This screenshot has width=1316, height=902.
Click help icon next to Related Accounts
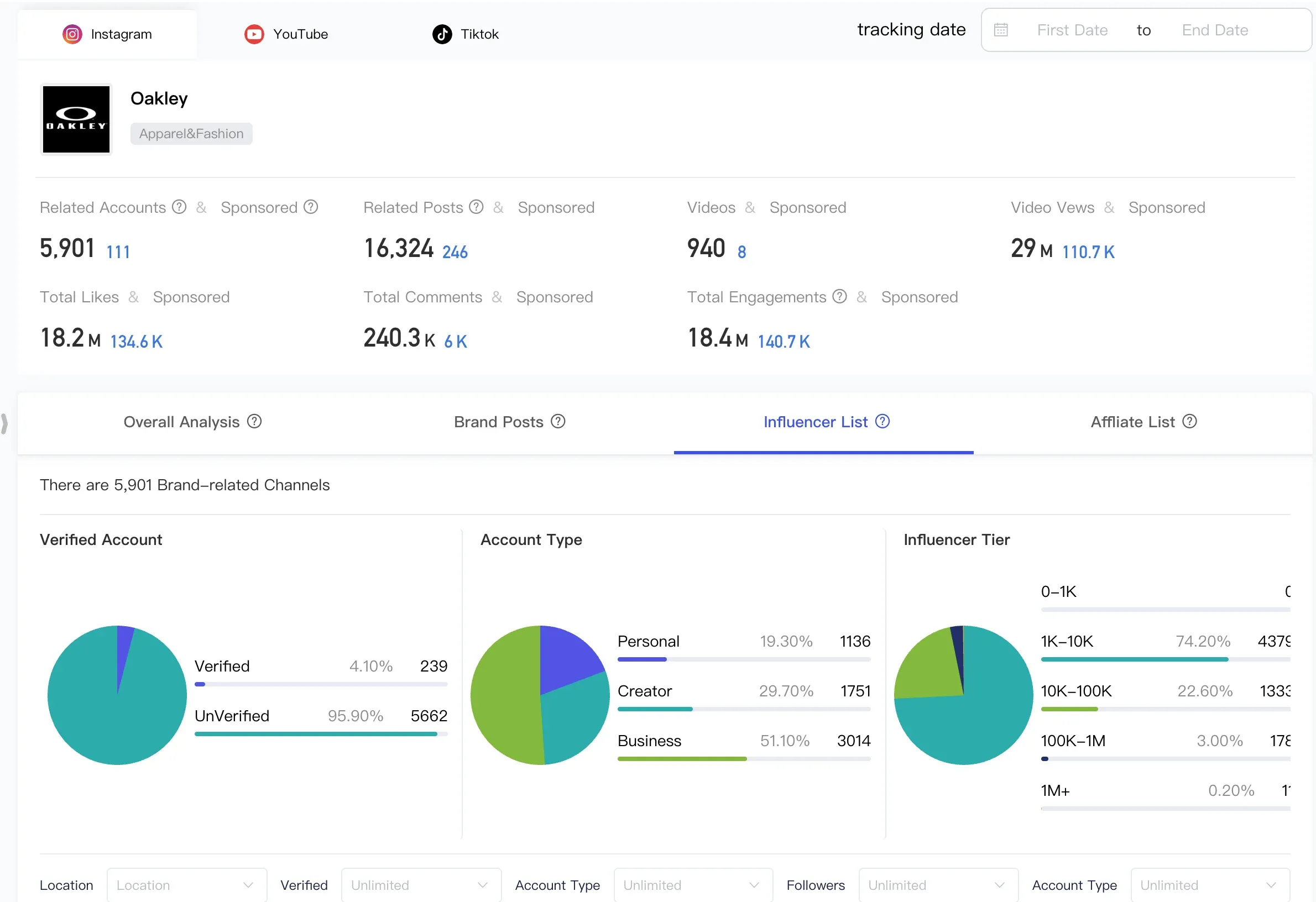[180, 207]
